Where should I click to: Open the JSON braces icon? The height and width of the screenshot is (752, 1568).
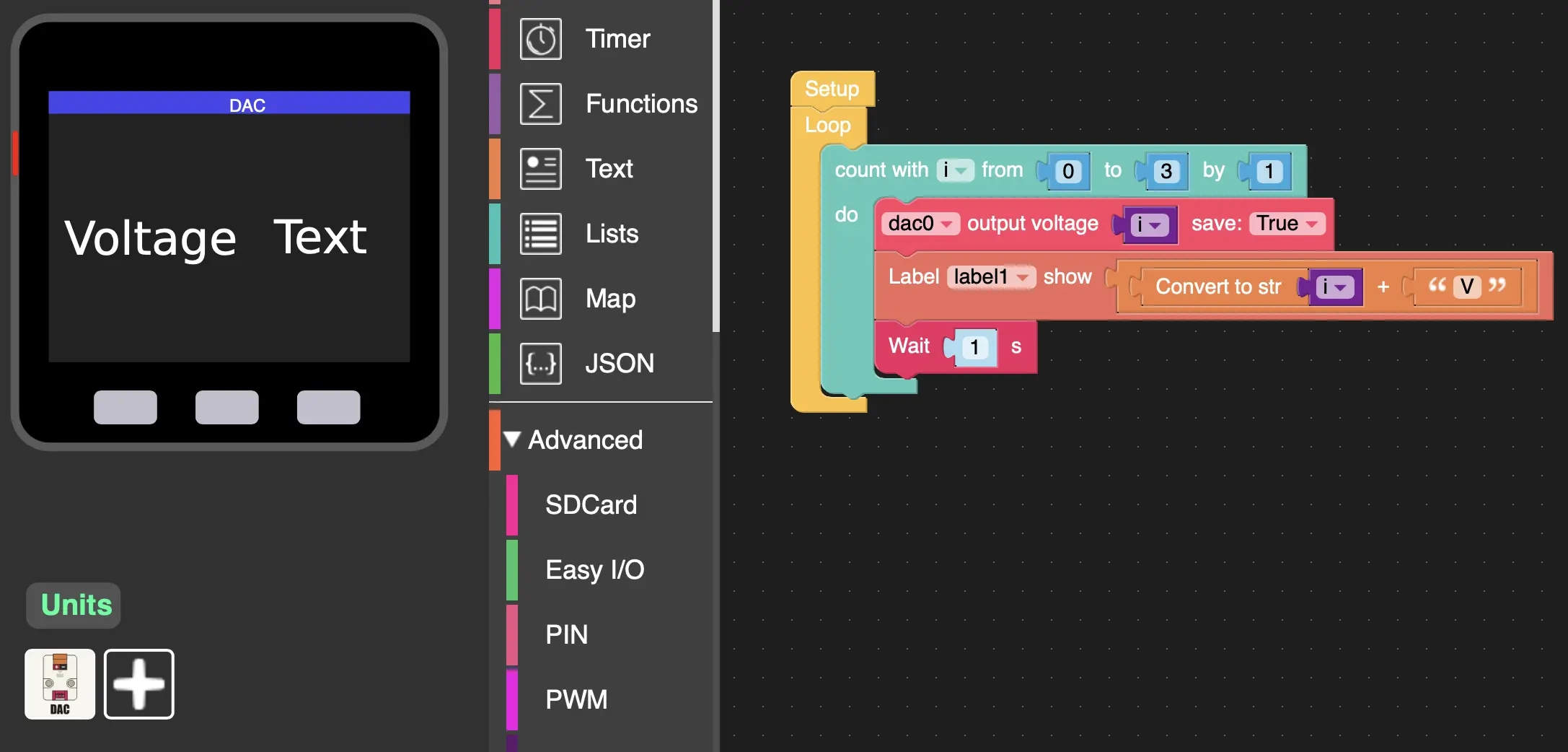540,364
